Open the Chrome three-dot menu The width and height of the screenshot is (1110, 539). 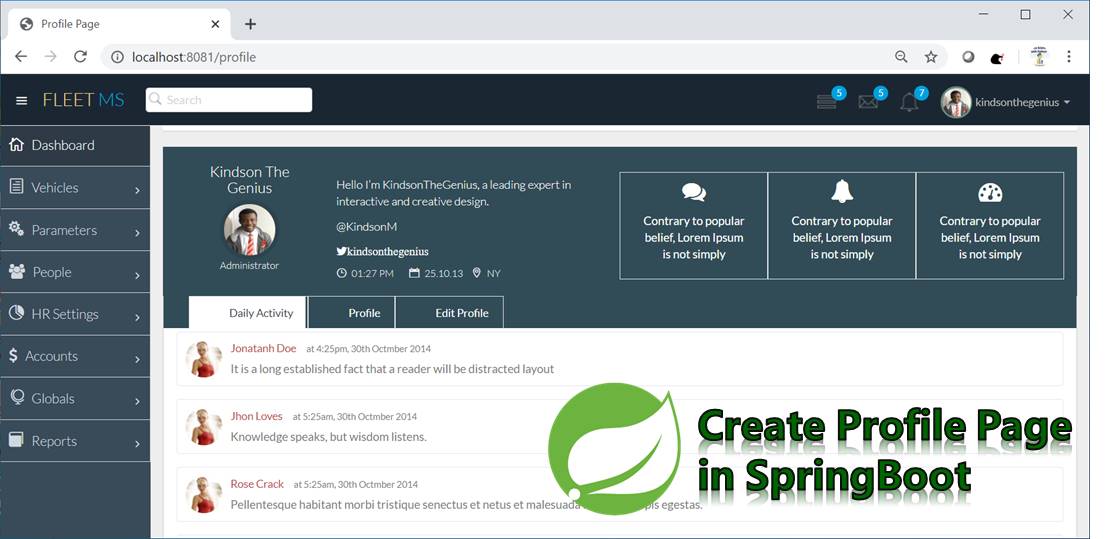click(x=1068, y=57)
